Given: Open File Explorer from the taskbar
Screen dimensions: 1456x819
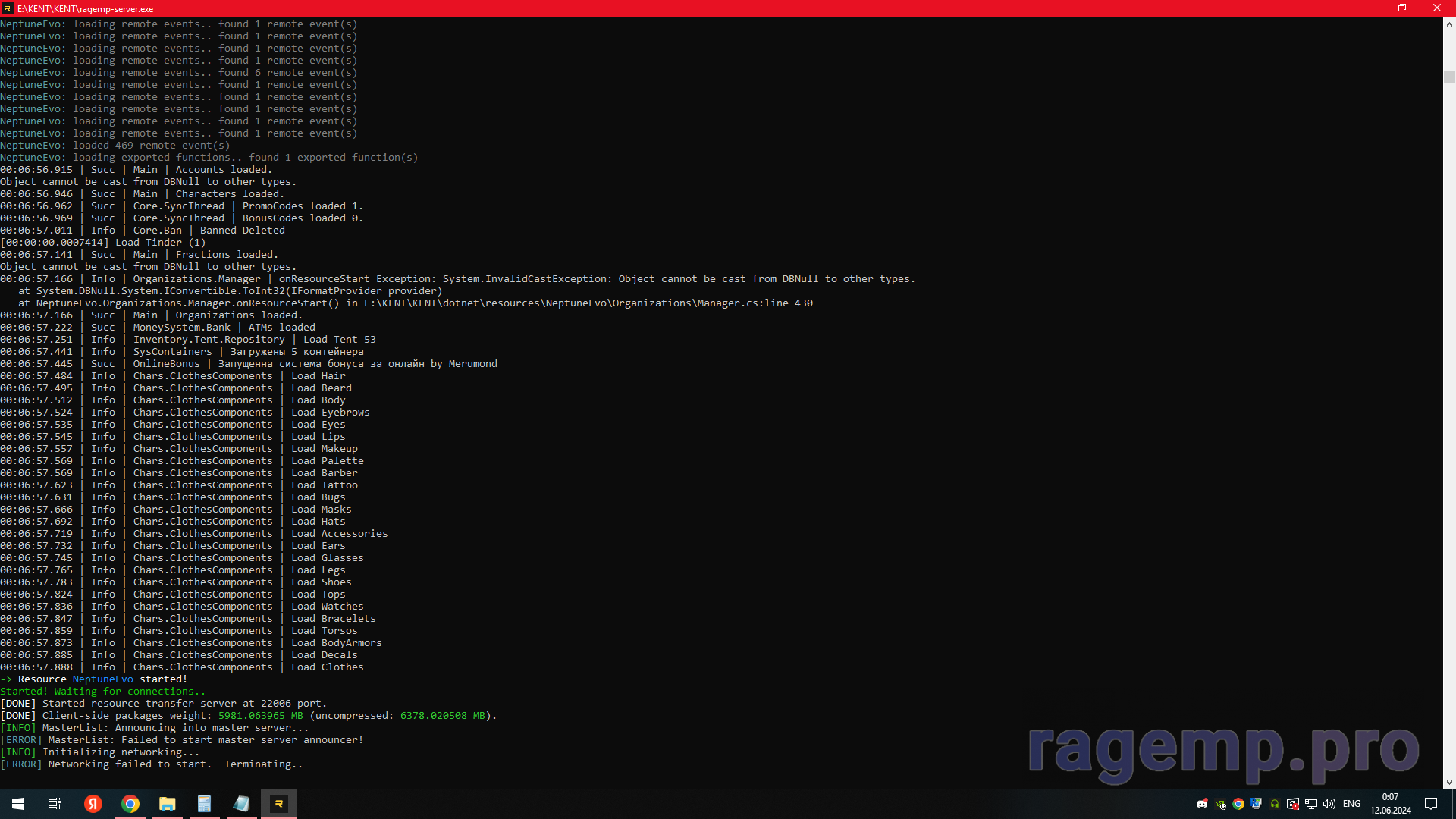Looking at the screenshot, I should pos(168,804).
